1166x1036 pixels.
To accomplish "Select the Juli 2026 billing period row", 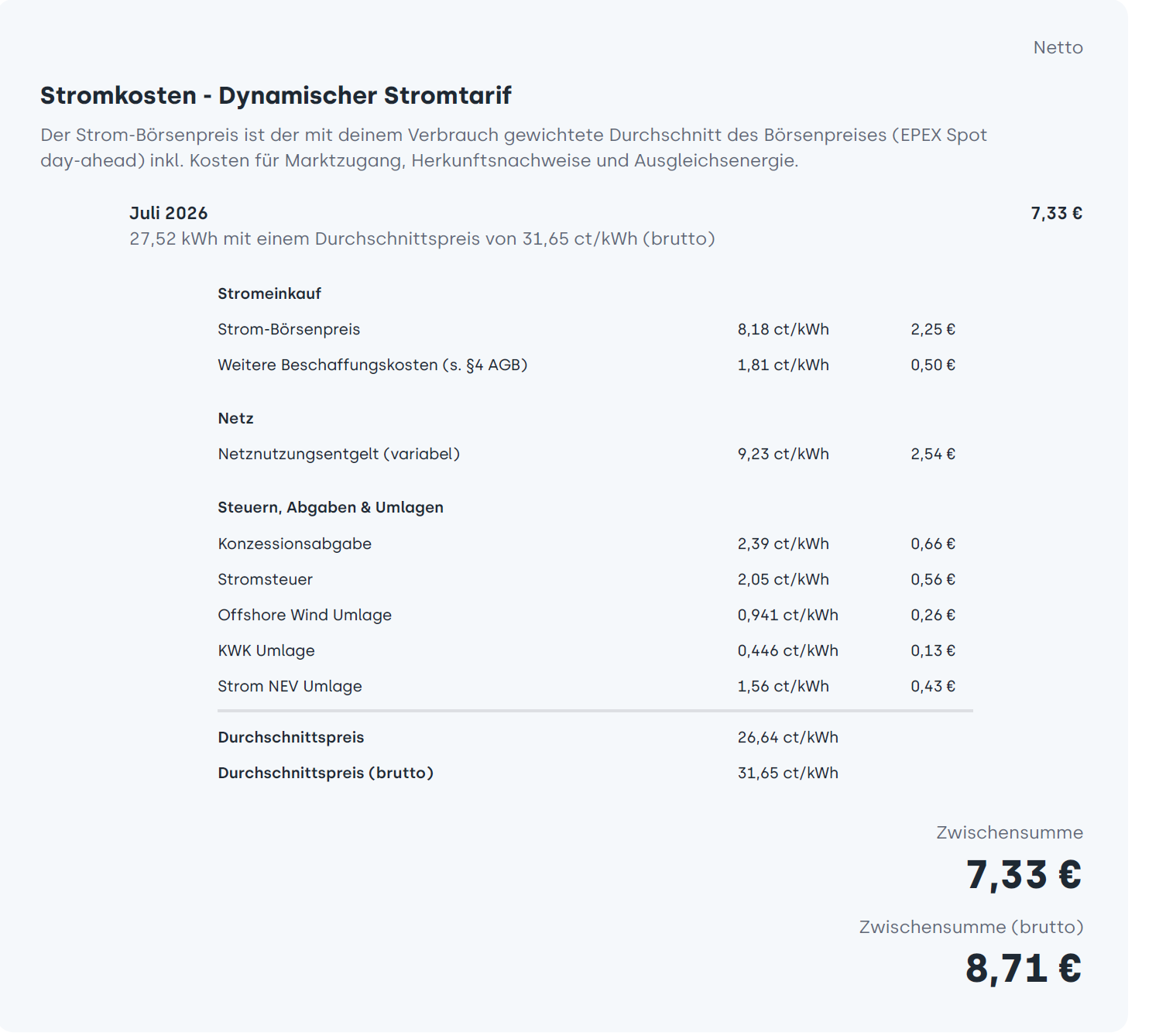I will click(605, 225).
